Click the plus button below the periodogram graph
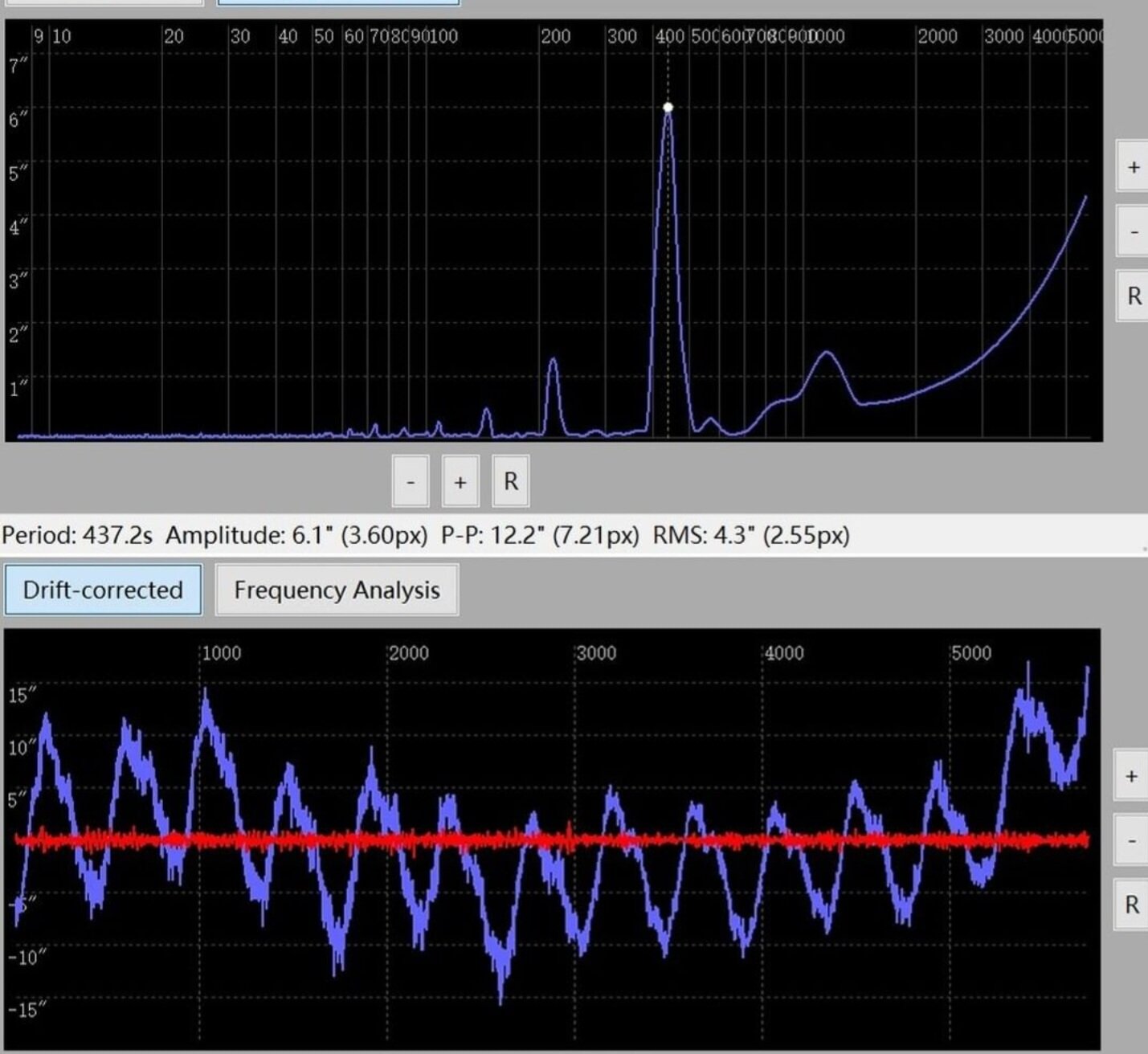 (x=460, y=481)
